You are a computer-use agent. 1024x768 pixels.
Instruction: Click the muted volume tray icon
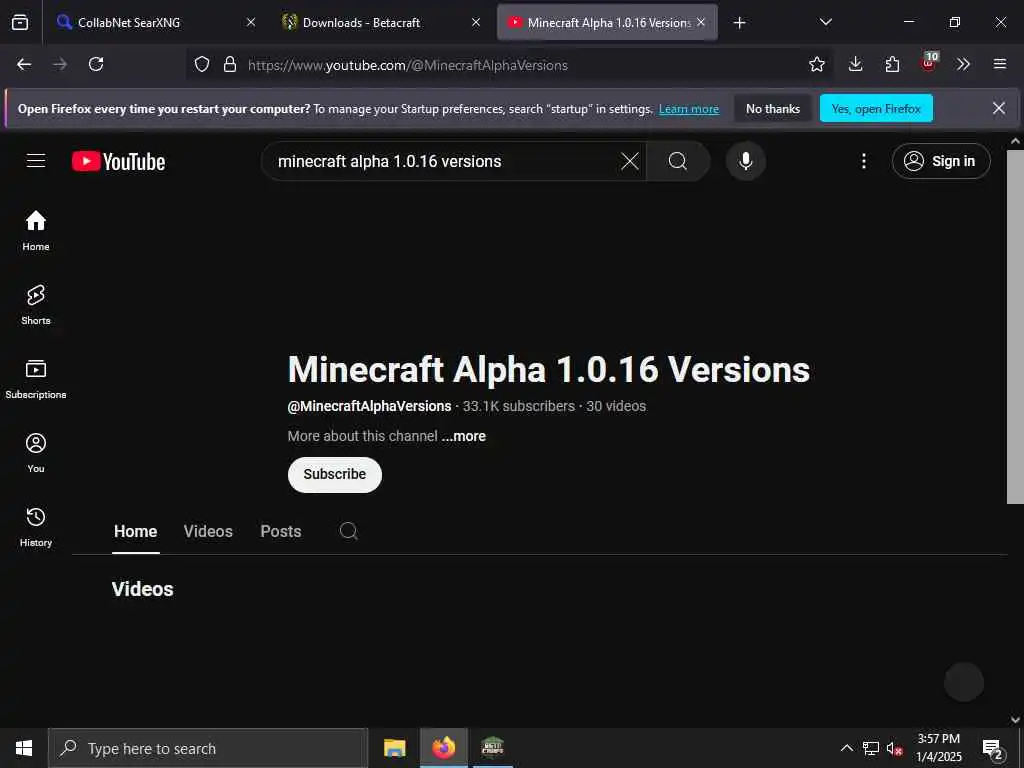click(894, 748)
